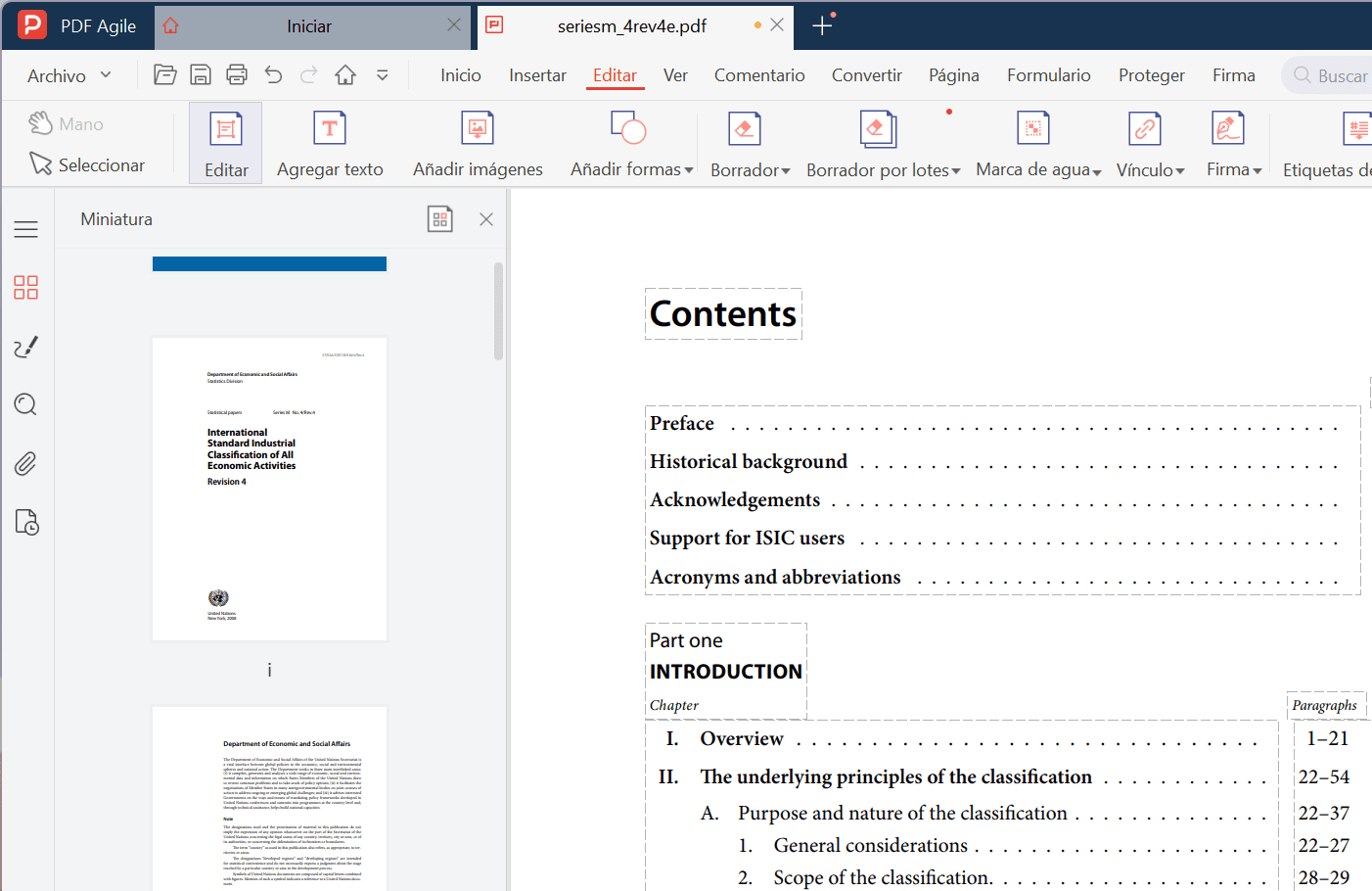The width and height of the screenshot is (1372, 891).
Task: Toggle the hamburger menu in left sidebar
Action: [25, 228]
